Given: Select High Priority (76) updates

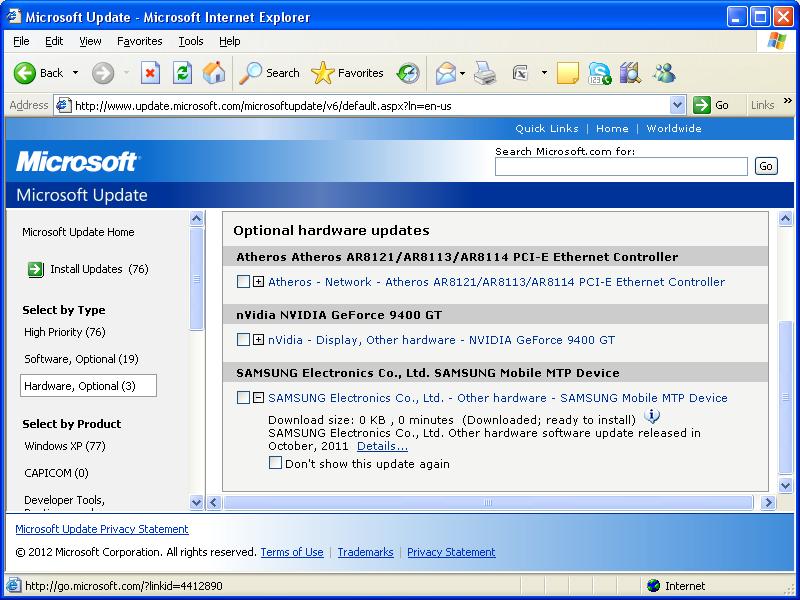Looking at the screenshot, I should (65, 332).
